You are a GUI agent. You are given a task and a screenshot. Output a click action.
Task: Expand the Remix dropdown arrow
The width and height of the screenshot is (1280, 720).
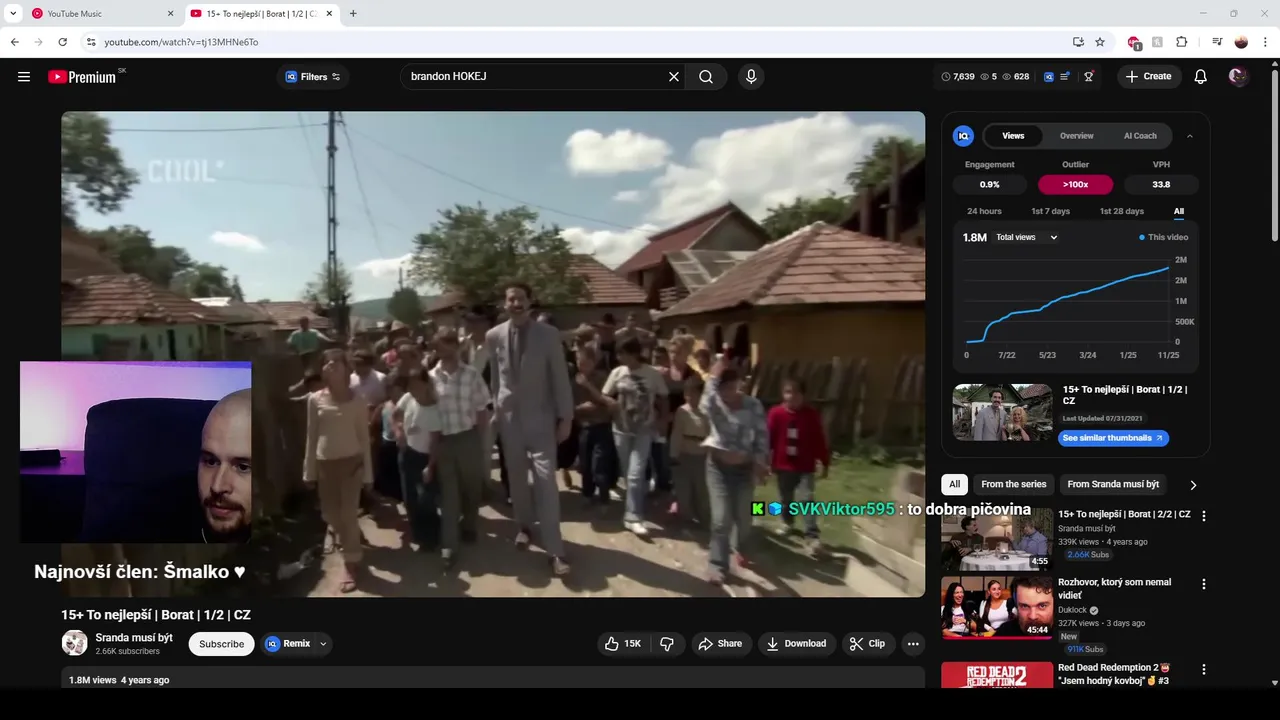click(x=323, y=644)
